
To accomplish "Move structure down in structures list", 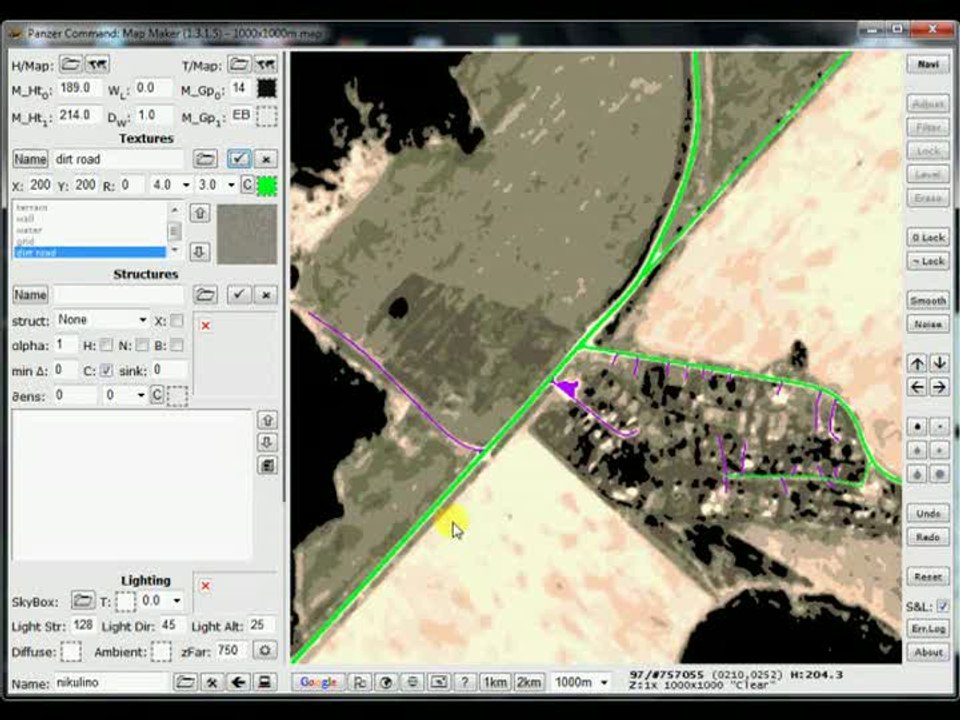I will pos(267,443).
